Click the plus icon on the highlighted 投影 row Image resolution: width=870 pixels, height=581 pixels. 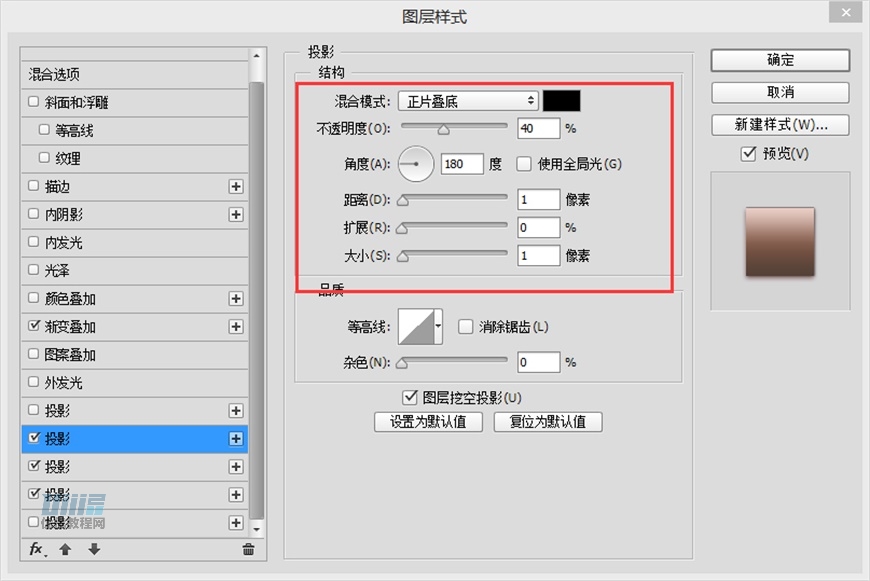coord(236,438)
